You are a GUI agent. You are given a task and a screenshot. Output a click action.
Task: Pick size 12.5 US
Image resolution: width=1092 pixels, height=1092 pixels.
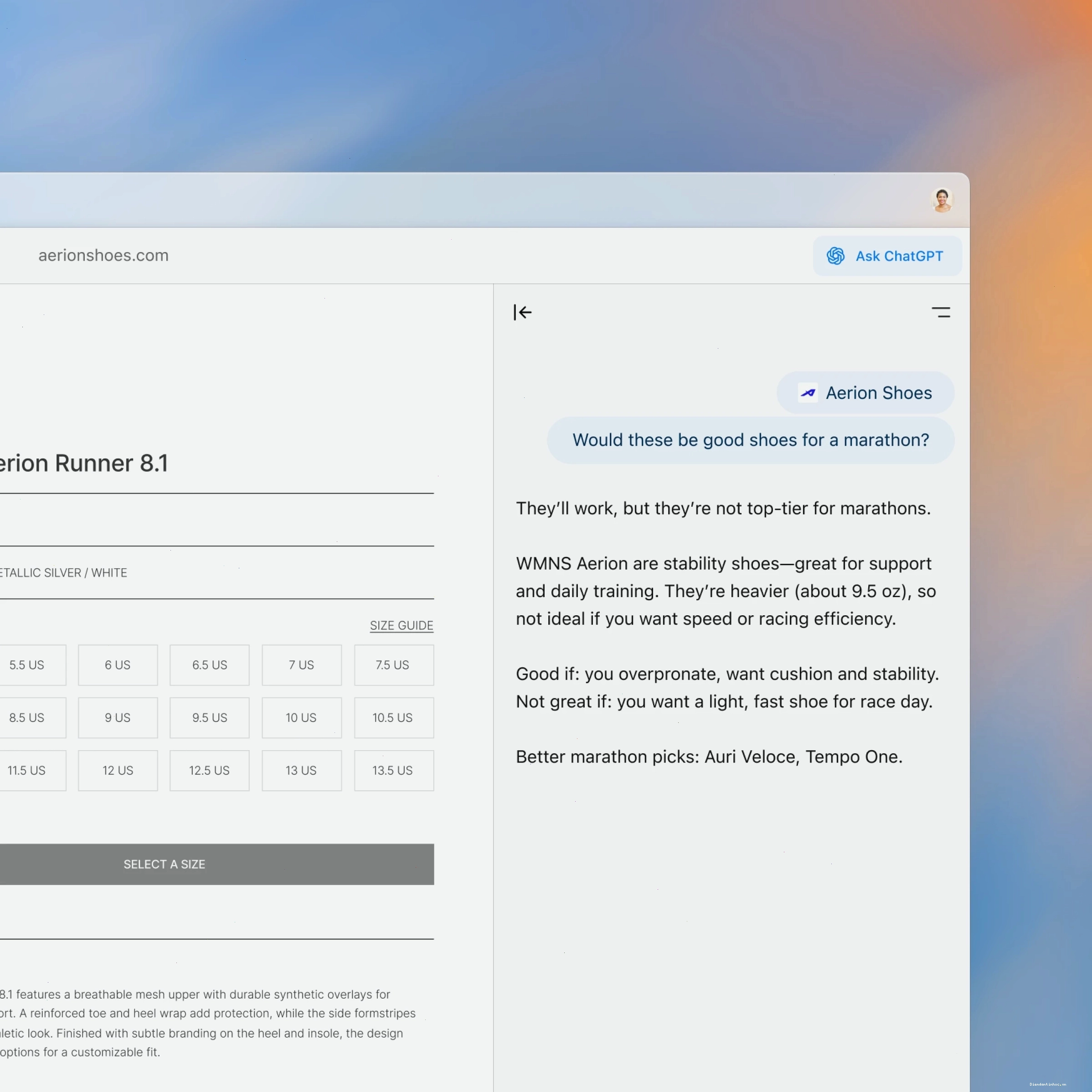209,770
